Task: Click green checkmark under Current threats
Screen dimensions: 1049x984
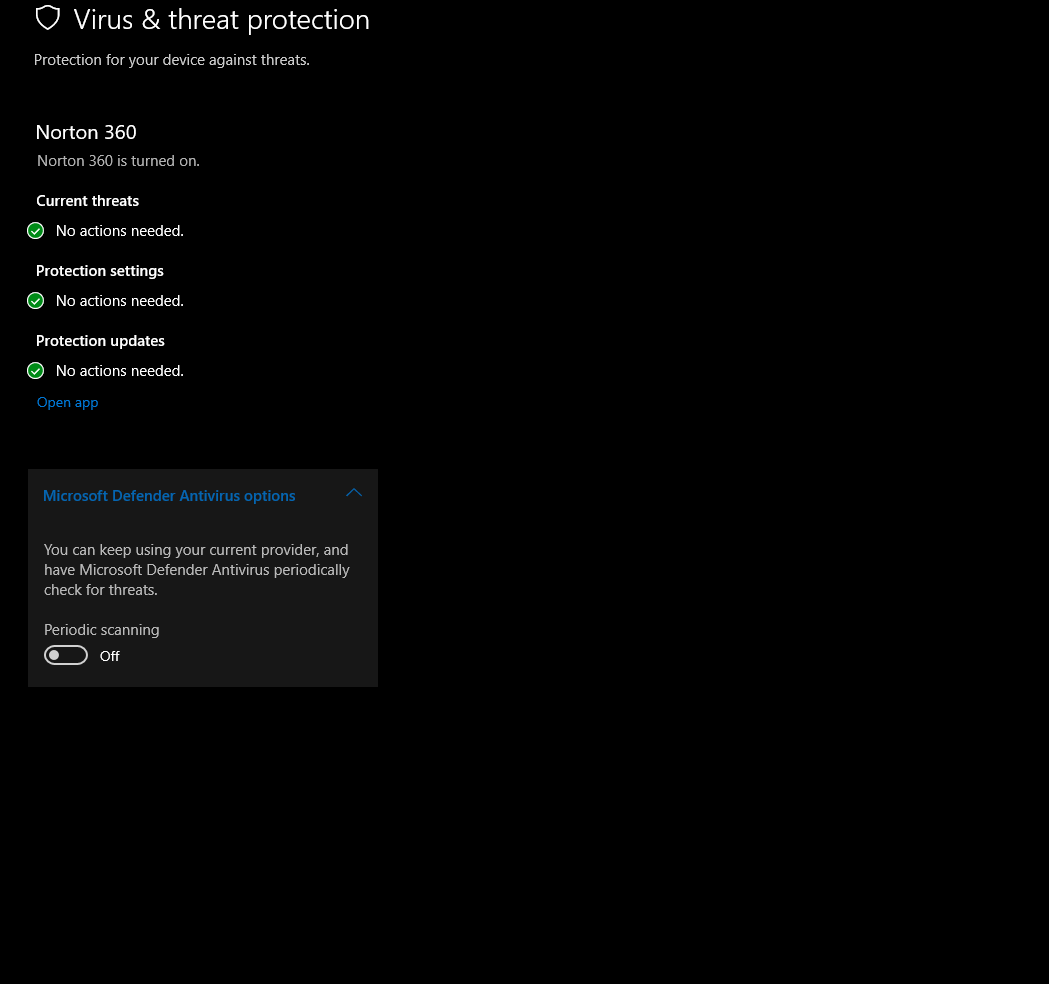Action: [x=35, y=231]
